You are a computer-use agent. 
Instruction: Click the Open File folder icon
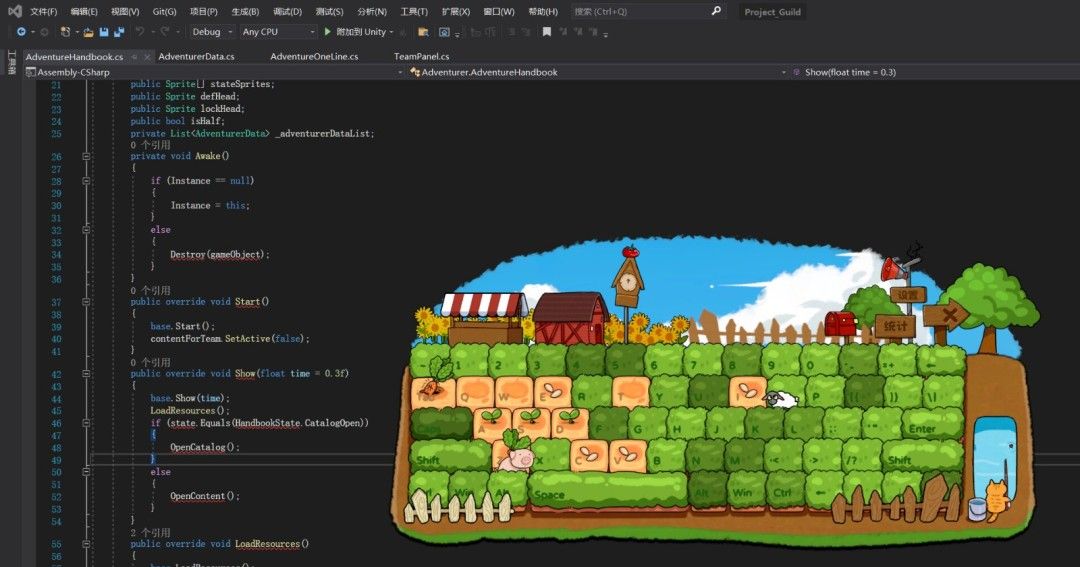[x=89, y=32]
